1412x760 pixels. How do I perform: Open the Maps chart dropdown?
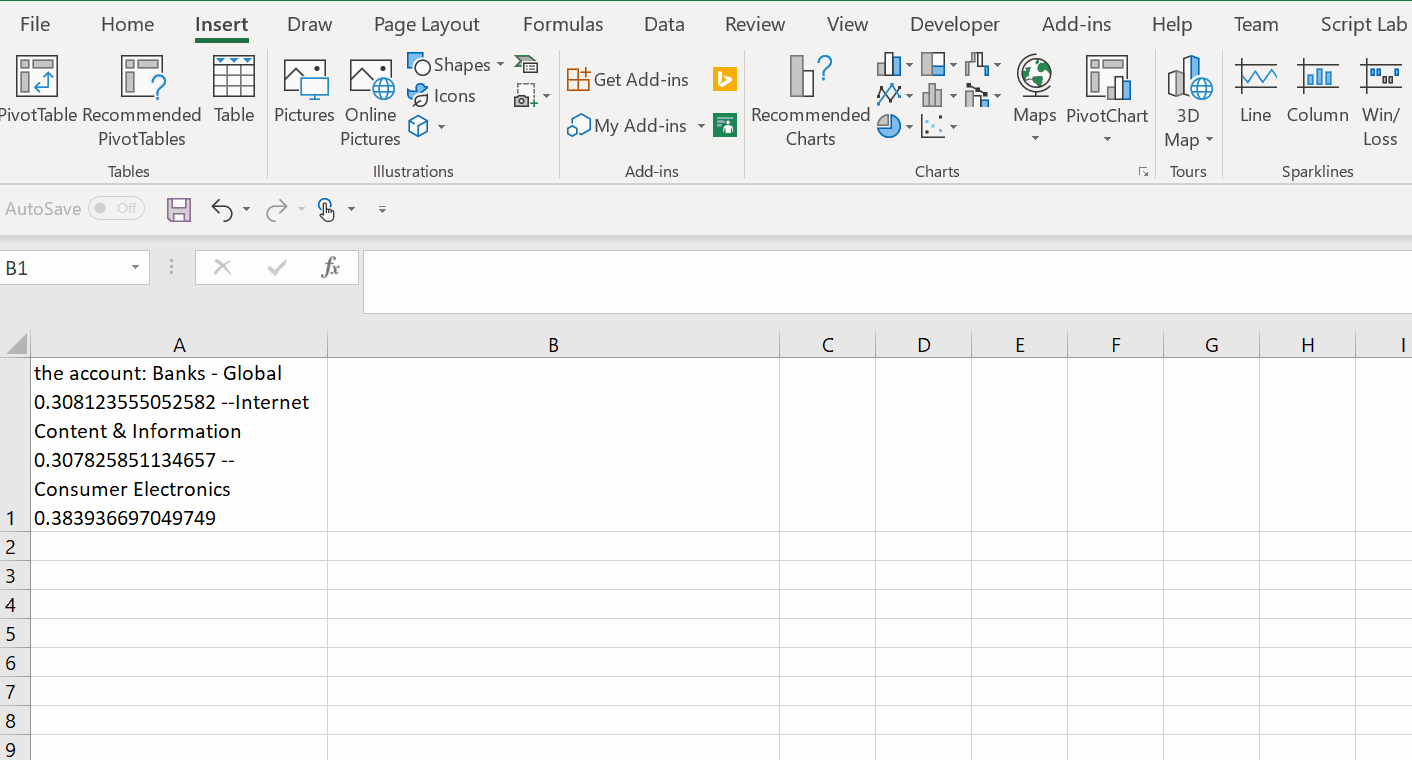[x=1035, y=138]
